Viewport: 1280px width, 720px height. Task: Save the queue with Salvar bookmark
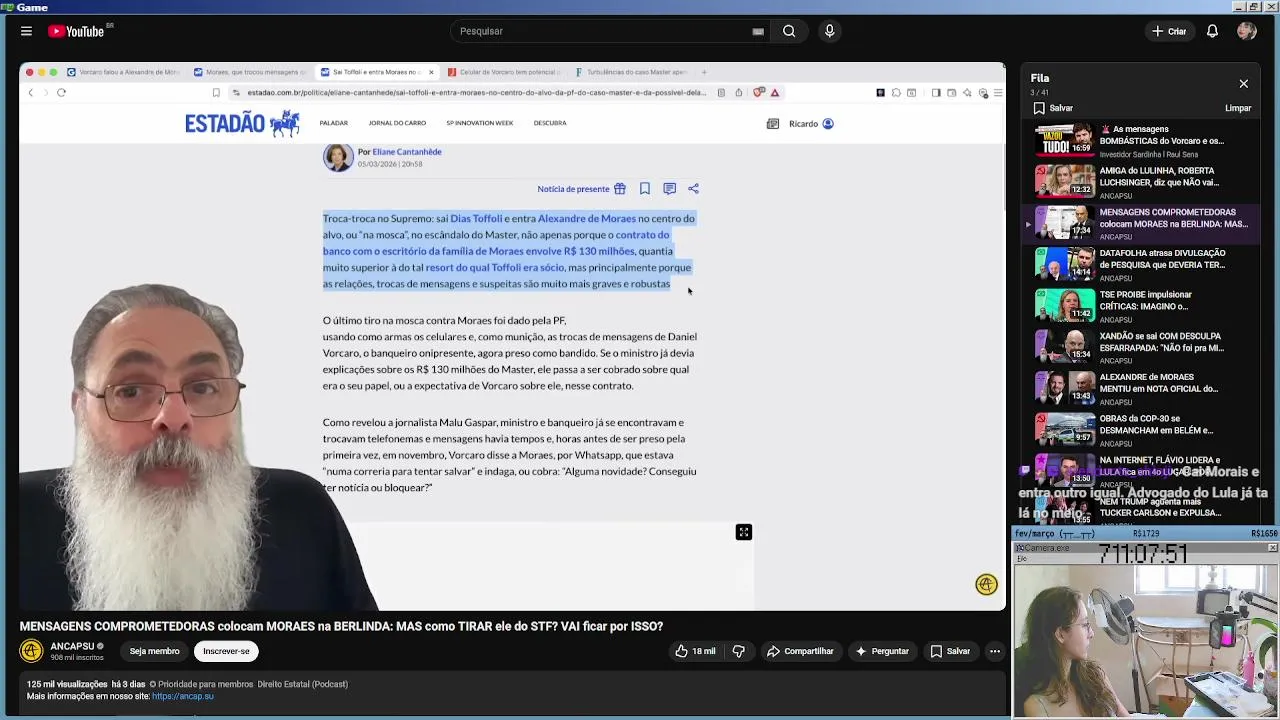1053,108
